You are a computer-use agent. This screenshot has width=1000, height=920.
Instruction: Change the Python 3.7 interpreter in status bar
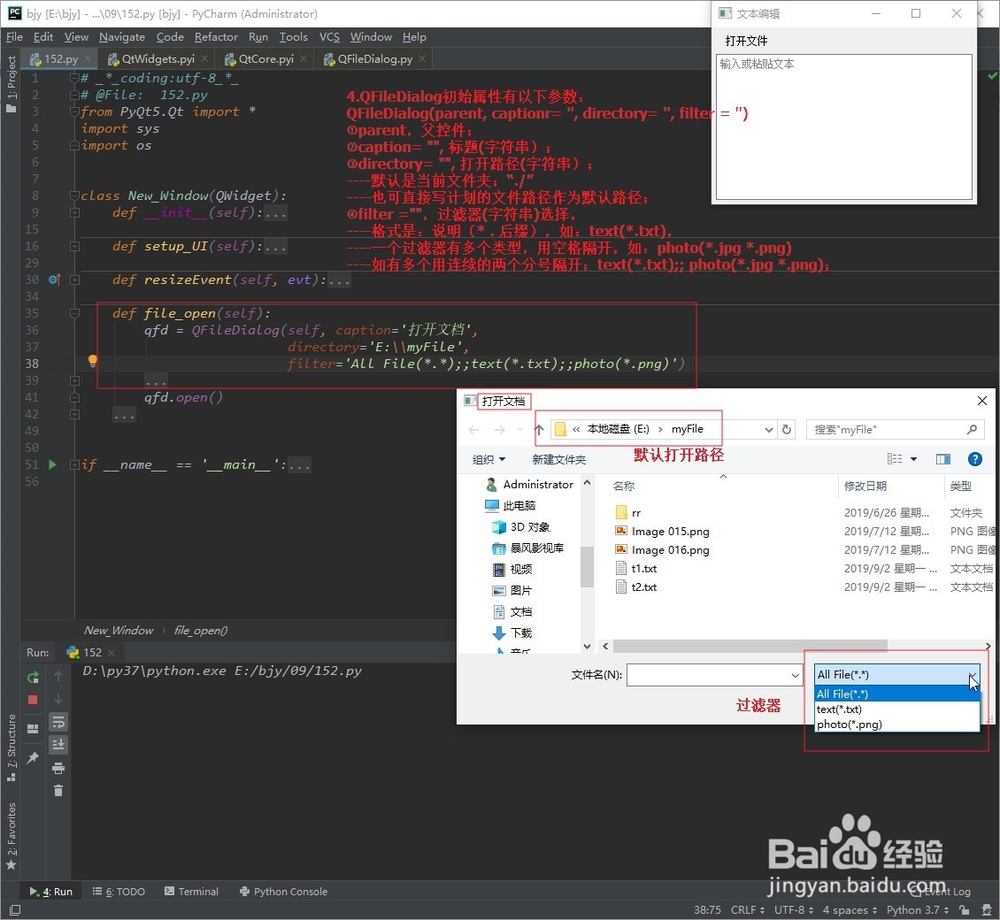[917, 910]
